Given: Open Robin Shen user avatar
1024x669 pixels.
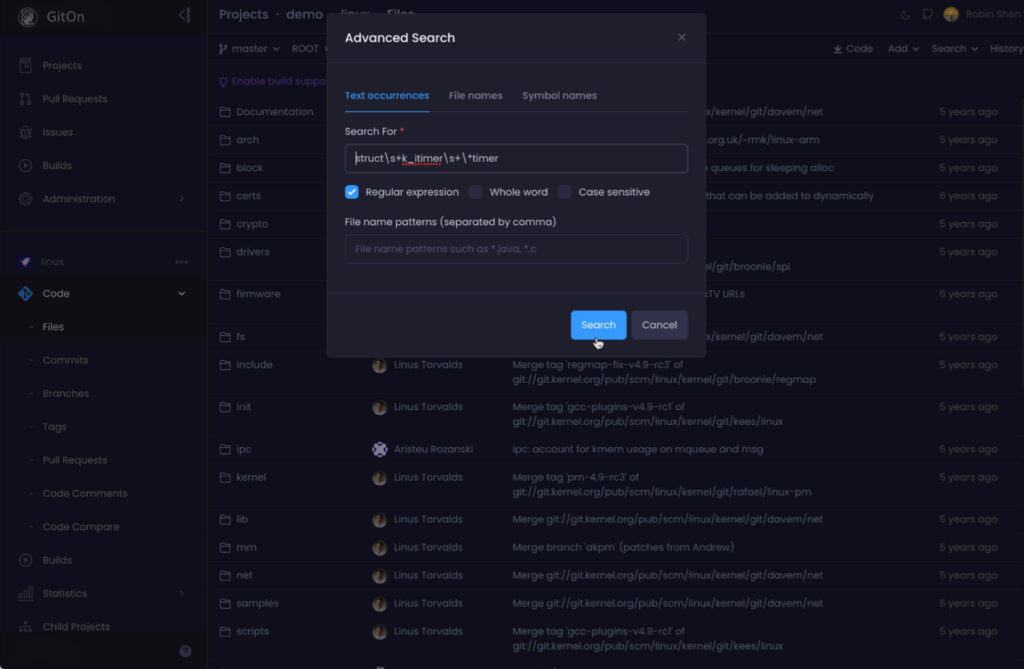Looking at the screenshot, I should tap(951, 14).
